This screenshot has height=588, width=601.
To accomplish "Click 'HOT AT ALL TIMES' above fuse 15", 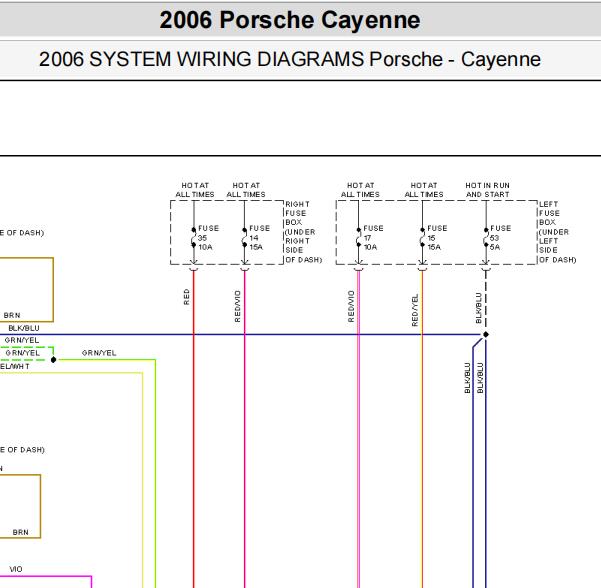I will coord(424,190).
